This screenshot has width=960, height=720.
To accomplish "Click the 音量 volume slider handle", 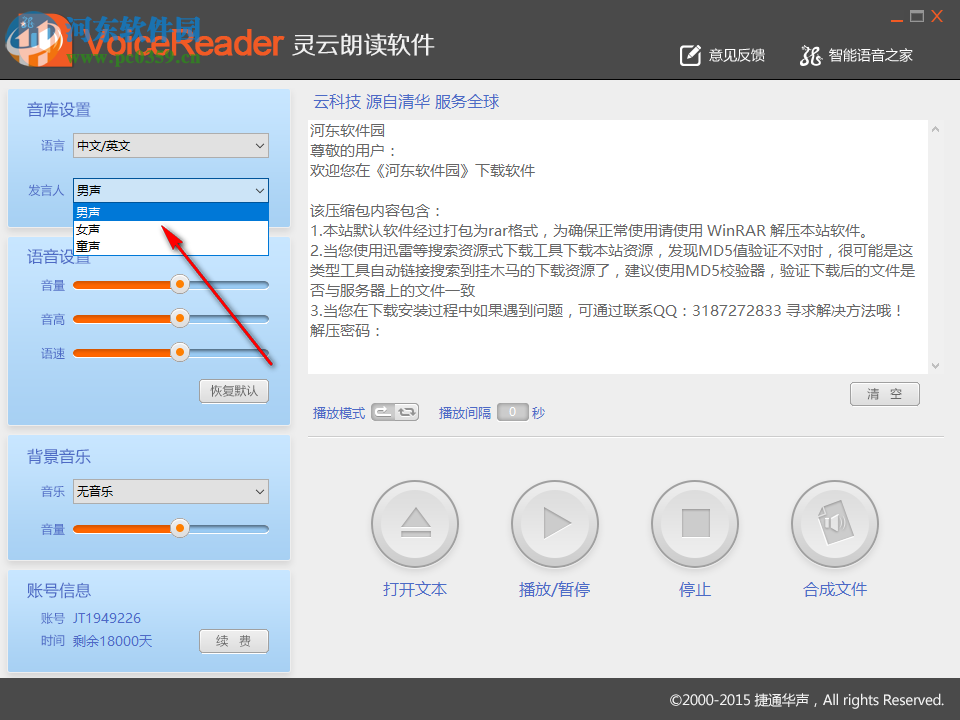I will pos(179,285).
